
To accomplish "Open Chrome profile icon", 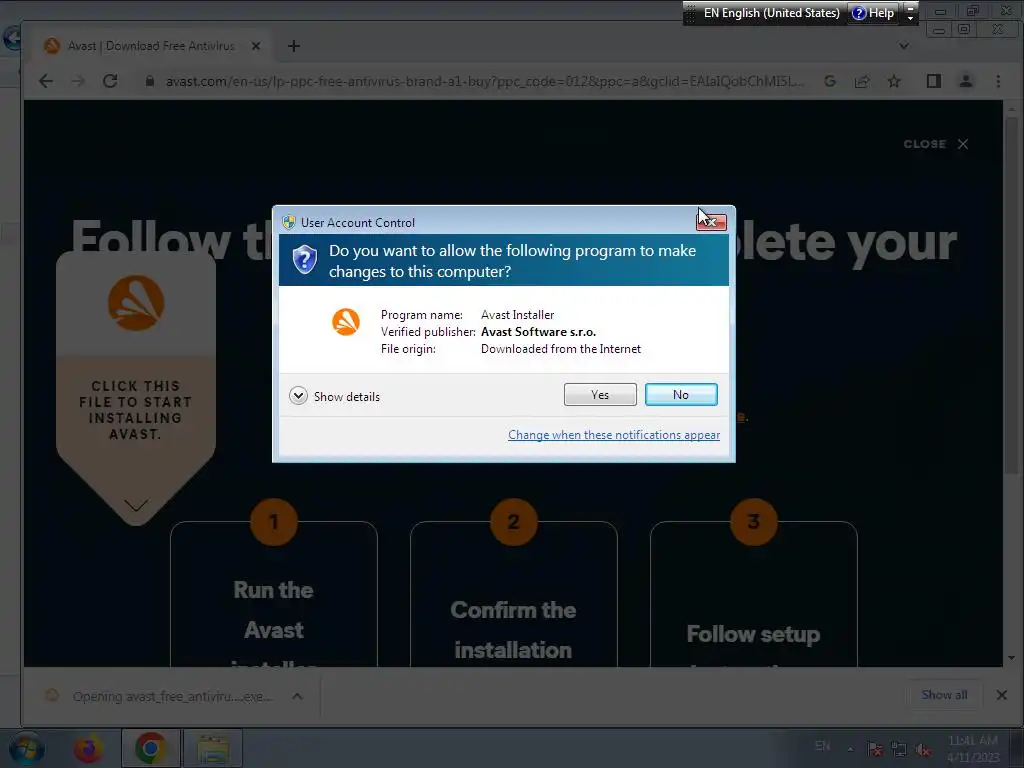I will [x=966, y=81].
